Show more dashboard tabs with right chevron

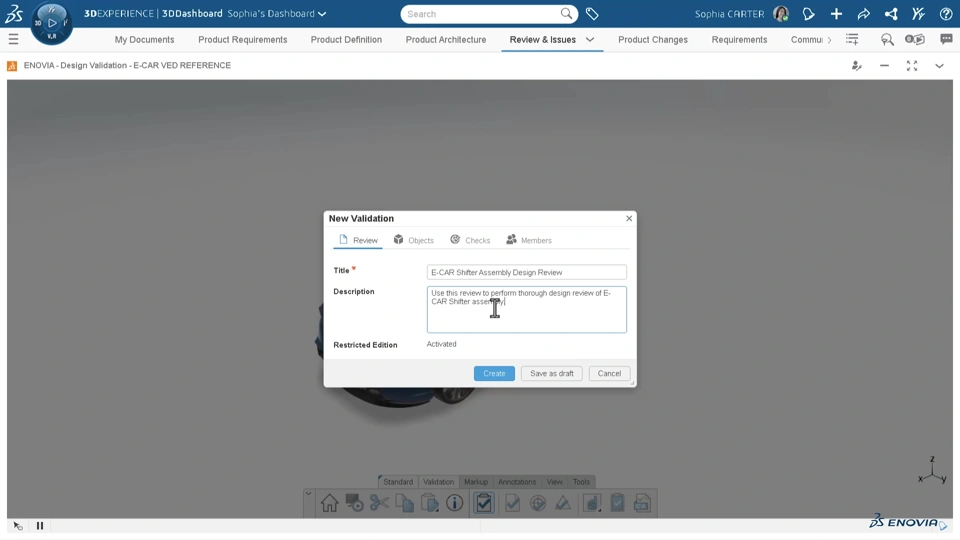point(830,40)
